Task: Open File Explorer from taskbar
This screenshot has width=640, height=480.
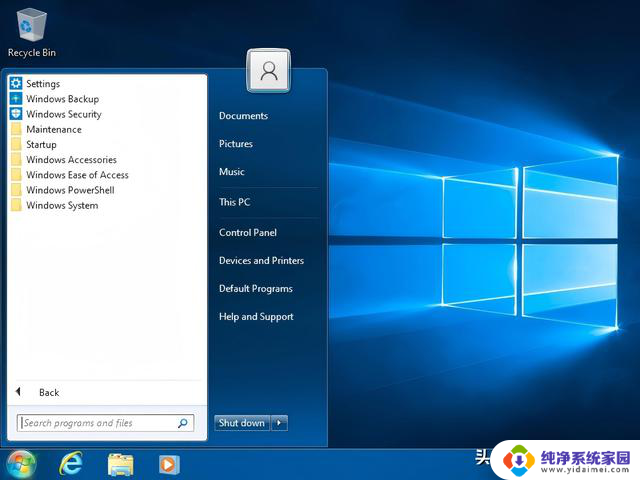Action: click(120, 464)
